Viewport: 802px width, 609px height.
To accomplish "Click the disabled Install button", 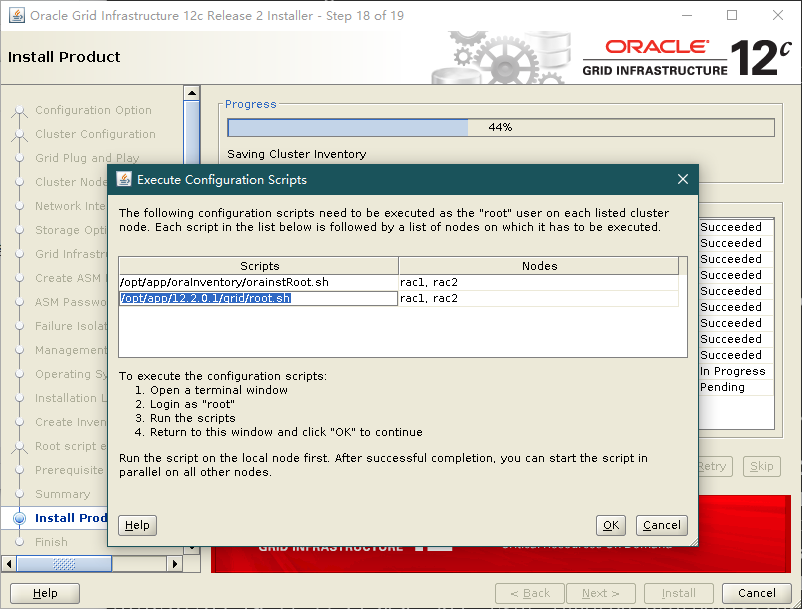I will pyautogui.click(x=678, y=593).
